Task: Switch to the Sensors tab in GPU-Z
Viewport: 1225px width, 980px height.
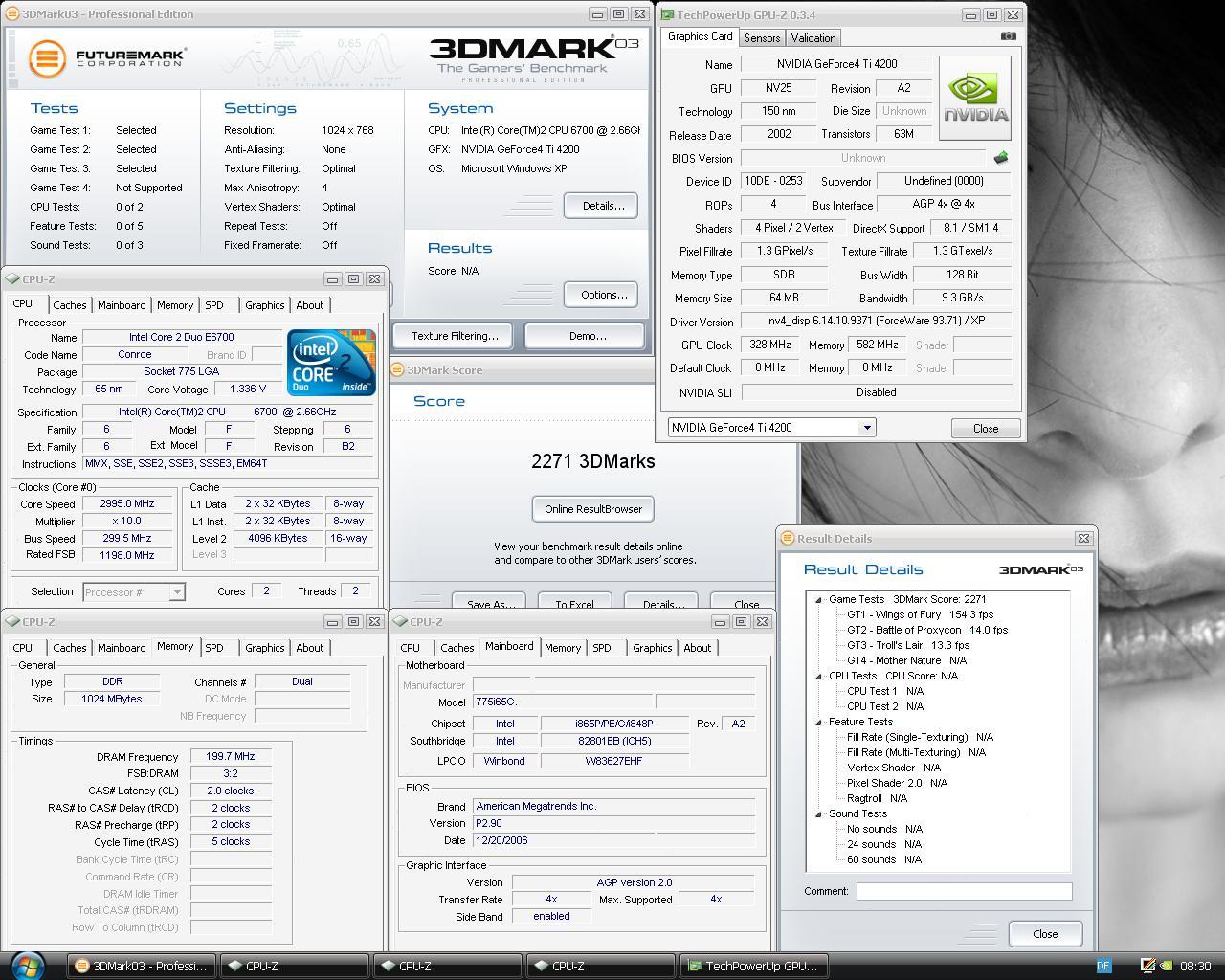Action: pos(762,38)
